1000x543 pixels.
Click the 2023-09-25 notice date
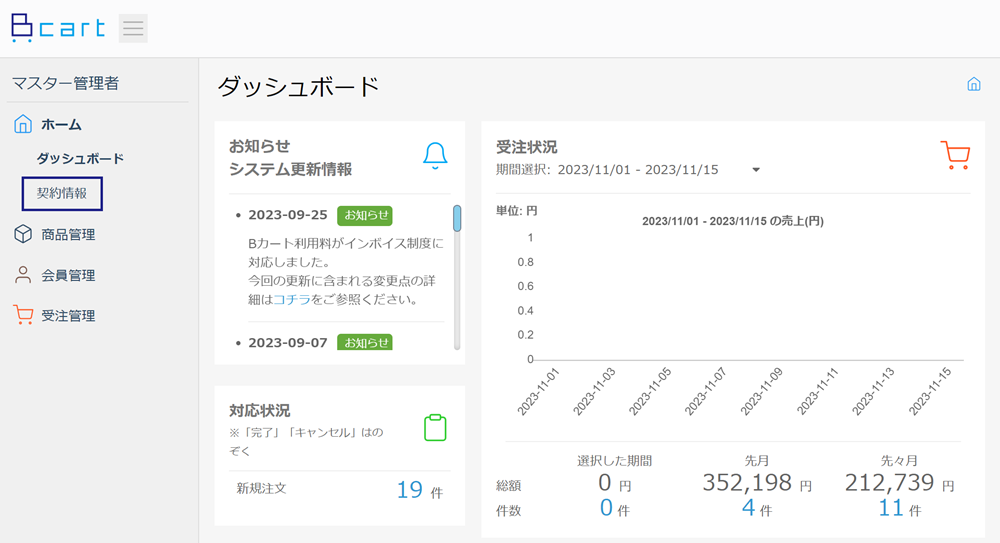coord(288,215)
